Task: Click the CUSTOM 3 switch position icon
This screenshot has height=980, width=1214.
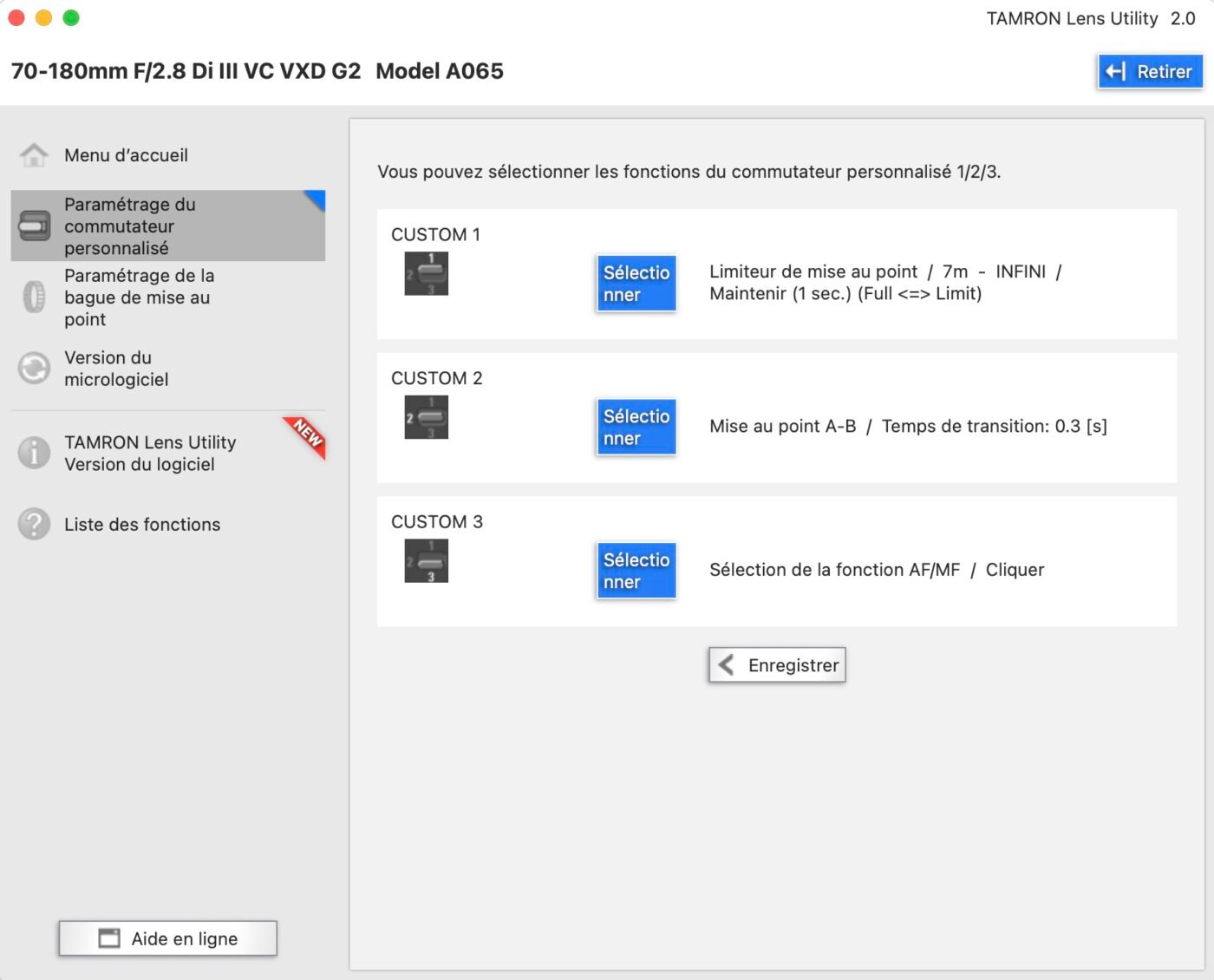Action: [x=426, y=561]
